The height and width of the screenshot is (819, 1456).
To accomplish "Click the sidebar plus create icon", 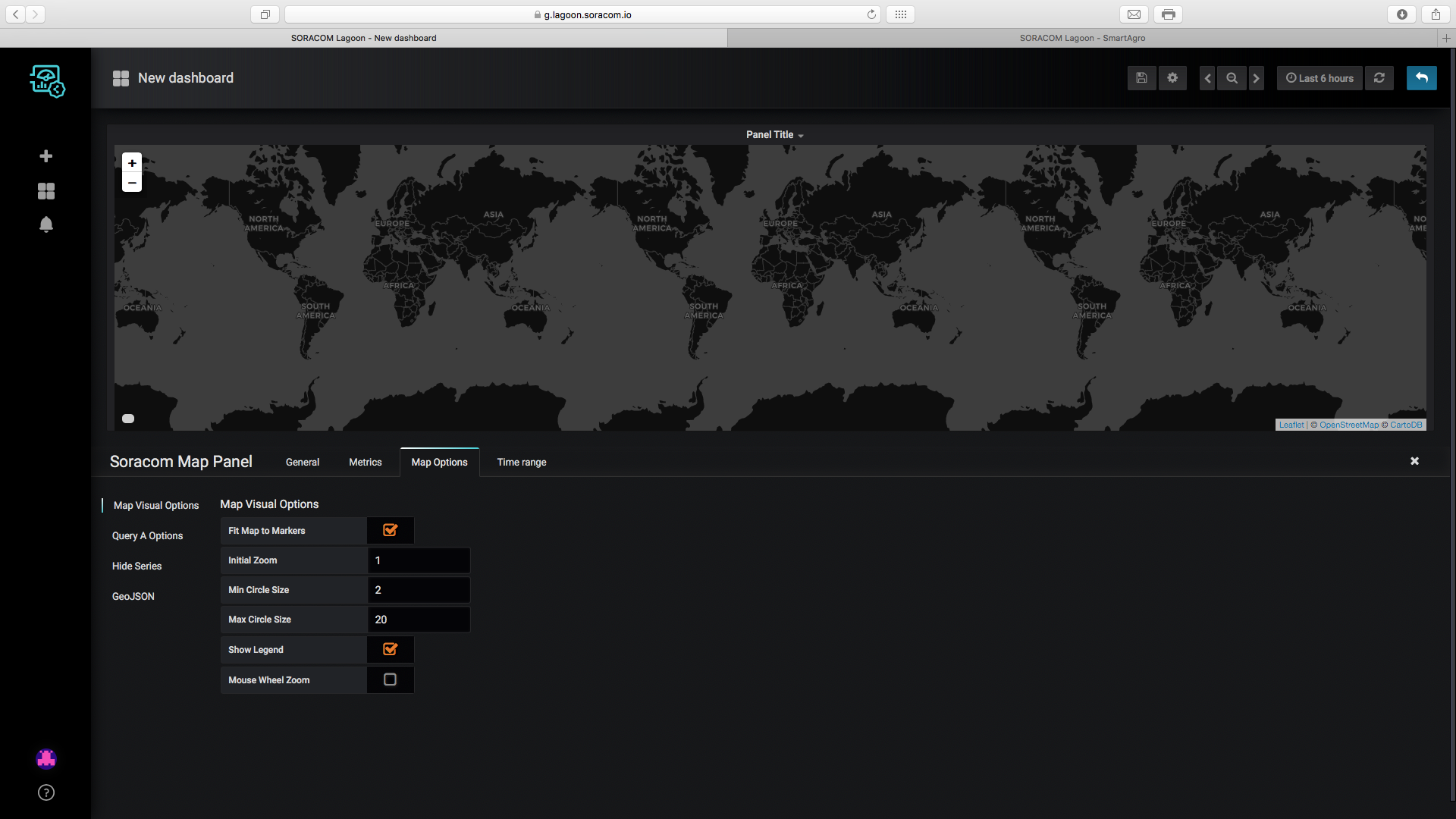I will click(46, 156).
